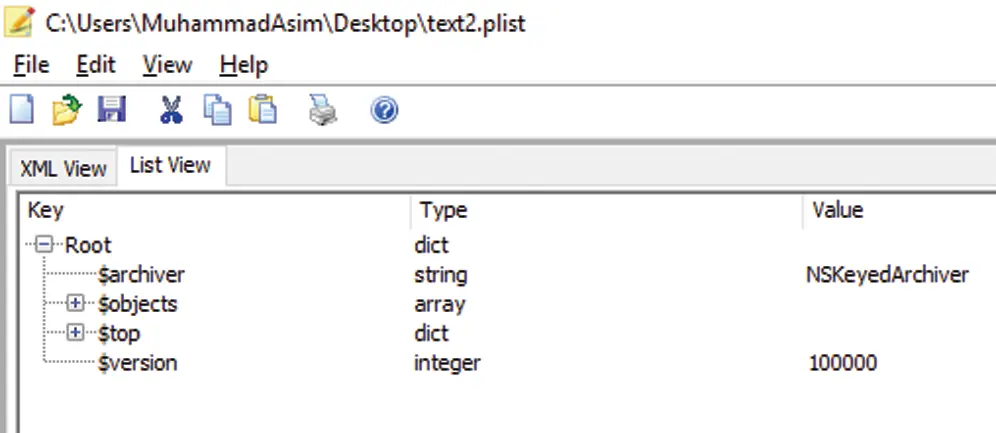Switch to the XML View tab
The width and height of the screenshot is (996, 433).
click(x=63, y=168)
